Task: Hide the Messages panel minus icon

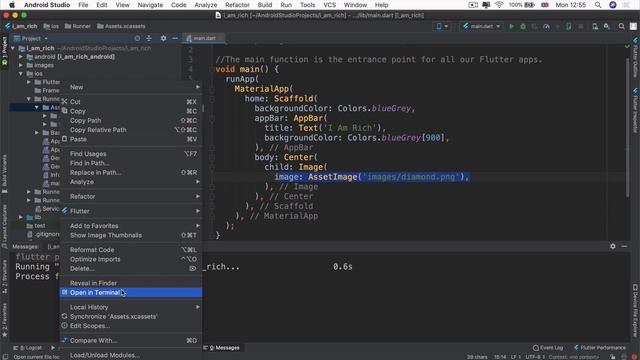Action: (x=624, y=246)
